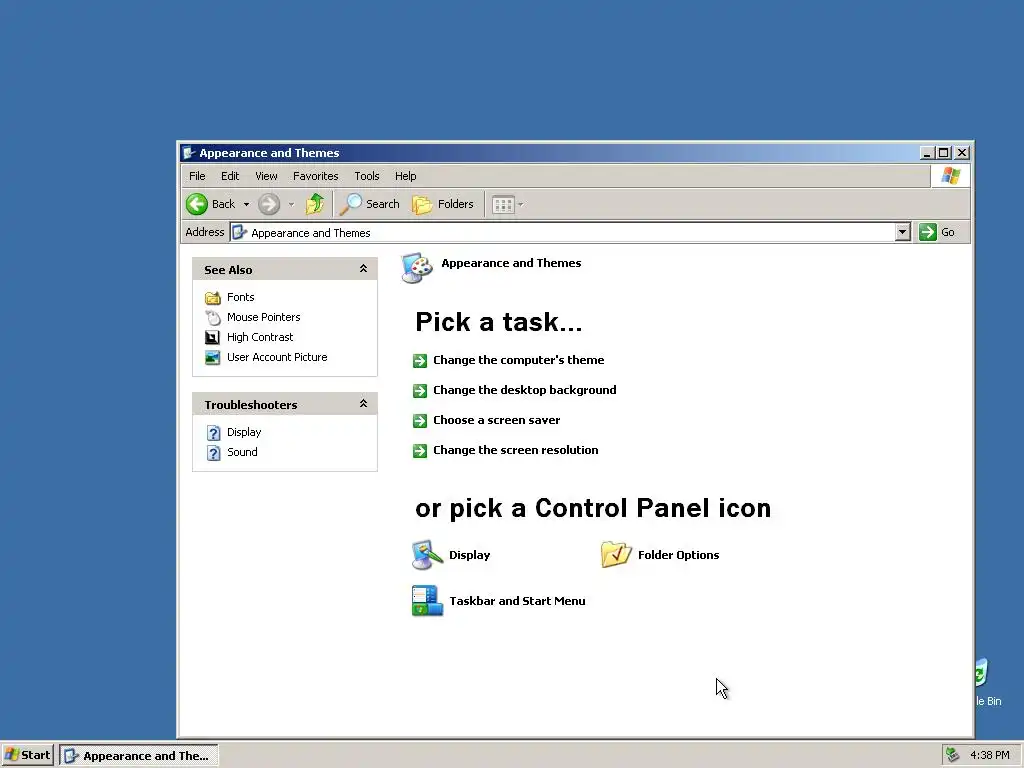Image resolution: width=1024 pixels, height=768 pixels.
Task: Click arrow icon beside Change the screen resolution
Action: [420, 451]
